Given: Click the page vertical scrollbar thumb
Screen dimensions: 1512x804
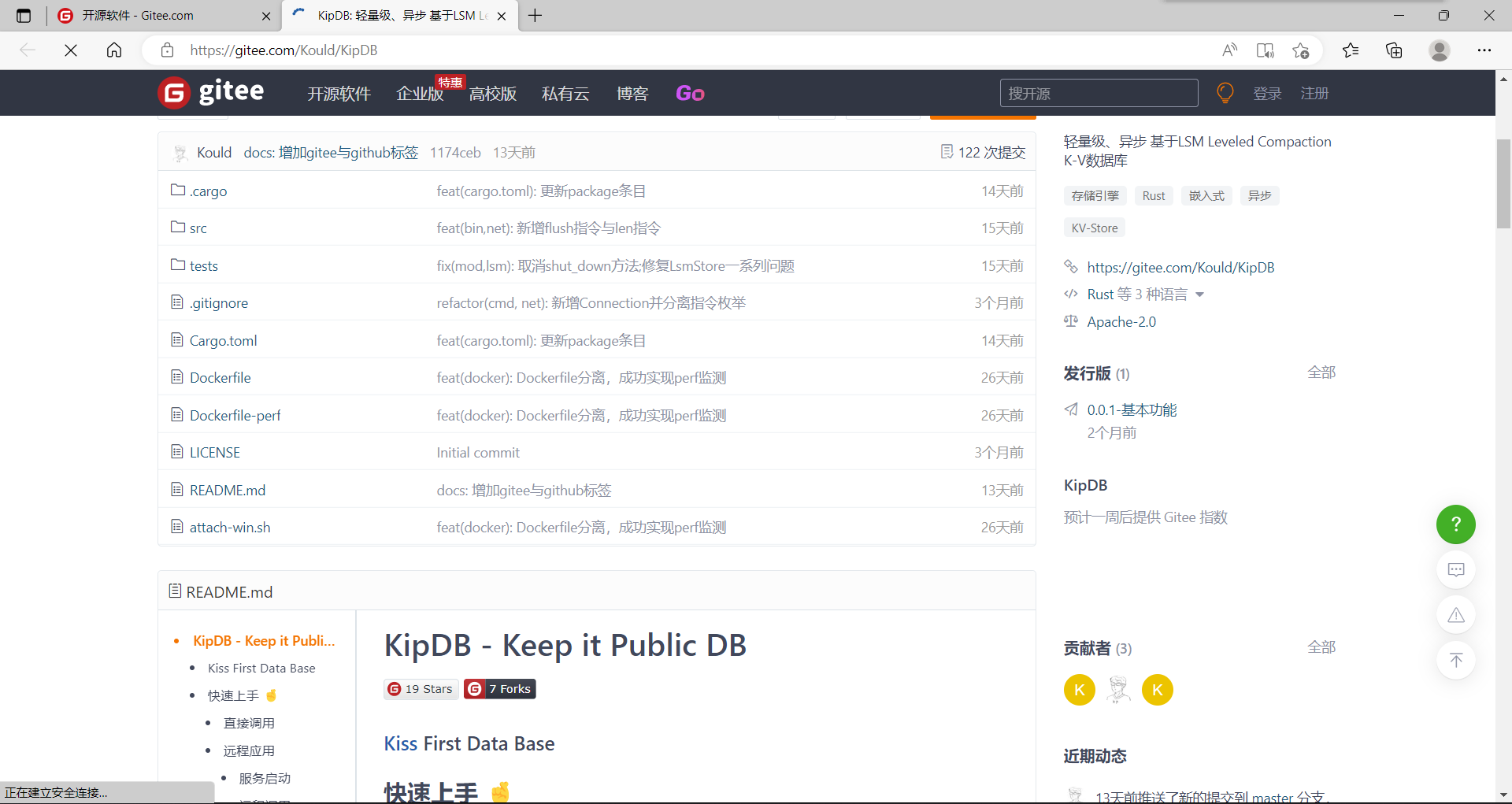Looking at the screenshot, I should [1503, 183].
